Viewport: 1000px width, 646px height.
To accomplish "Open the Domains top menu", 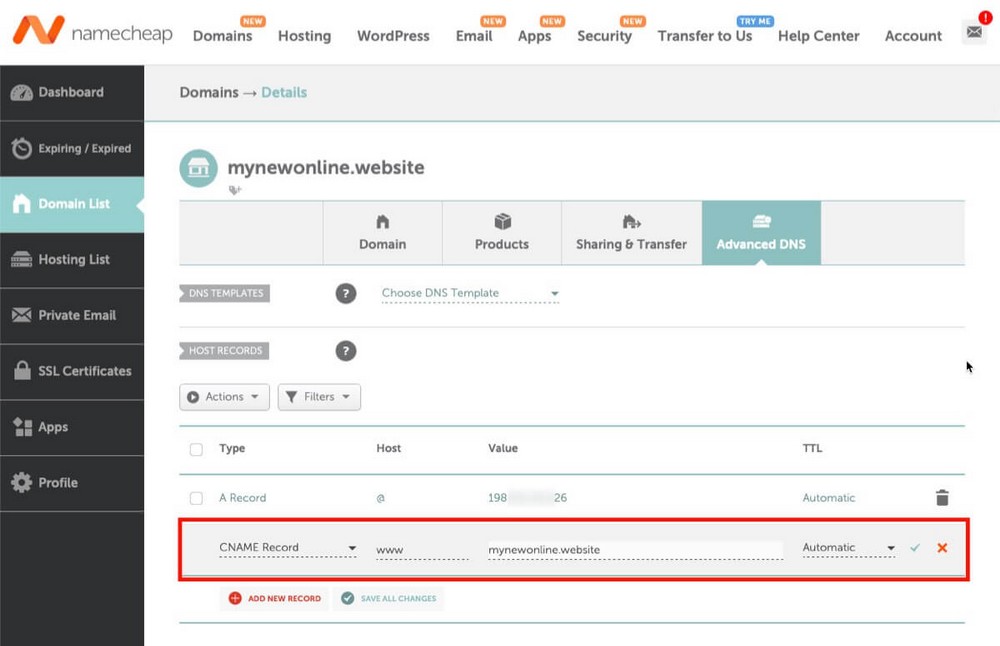I will click(x=223, y=36).
